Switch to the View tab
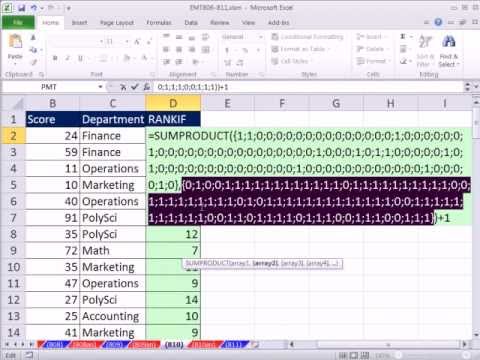480x360 pixels. tap(248, 23)
